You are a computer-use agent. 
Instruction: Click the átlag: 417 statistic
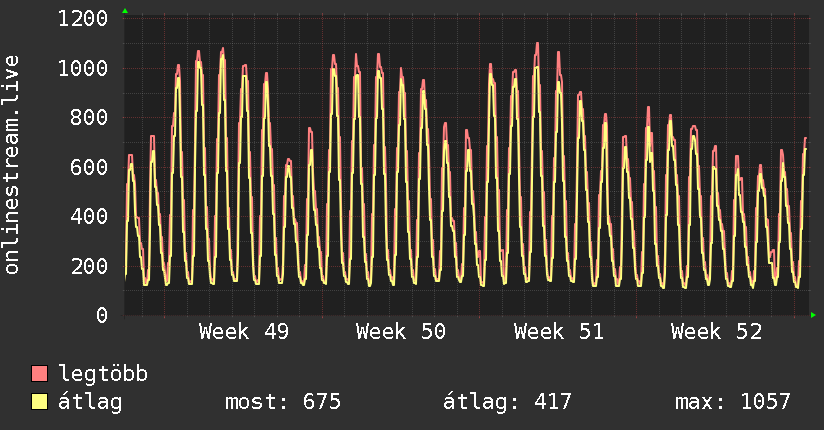(x=507, y=402)
